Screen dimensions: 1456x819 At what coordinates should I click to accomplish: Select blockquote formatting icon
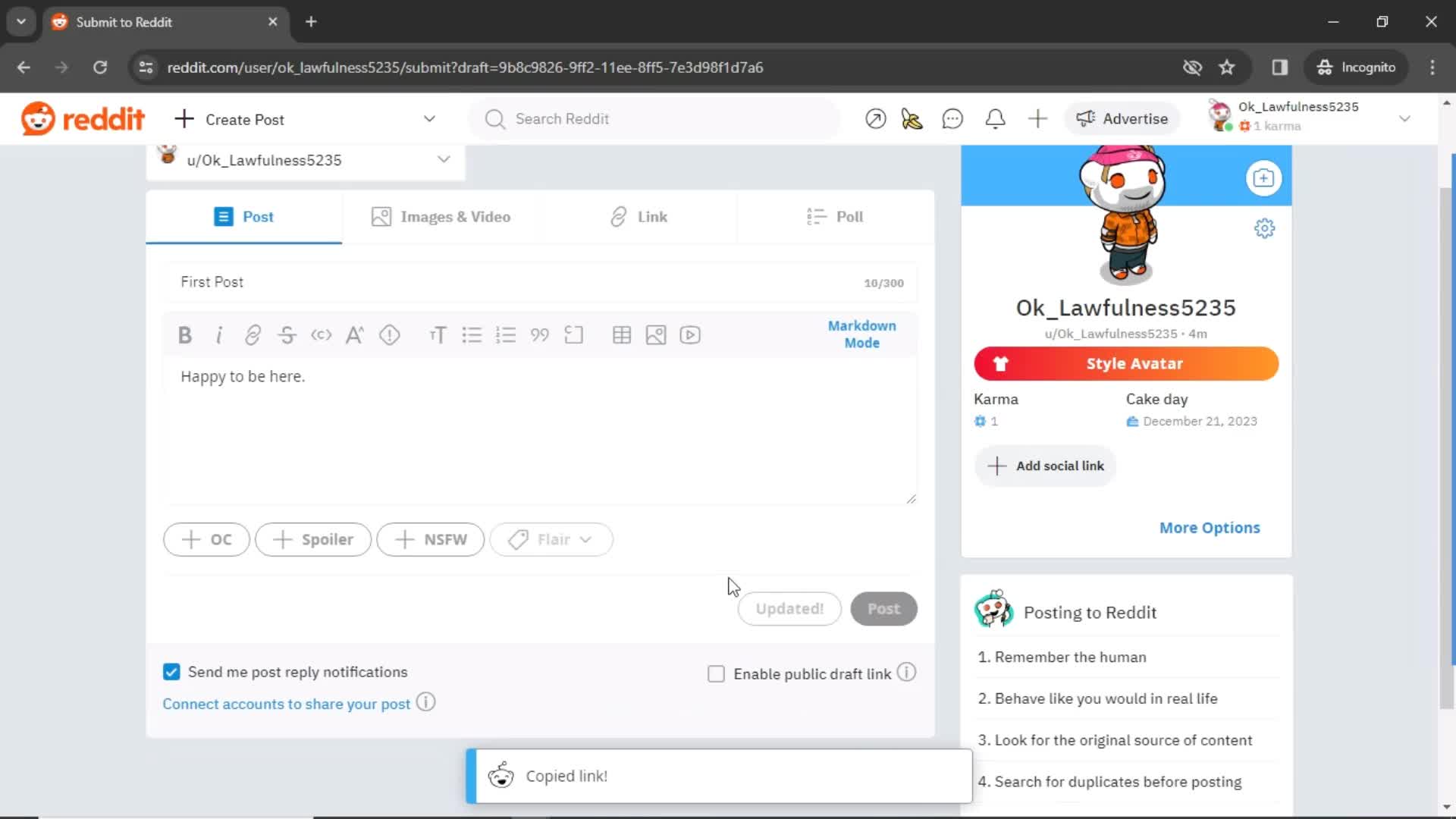tap(540, 335)
